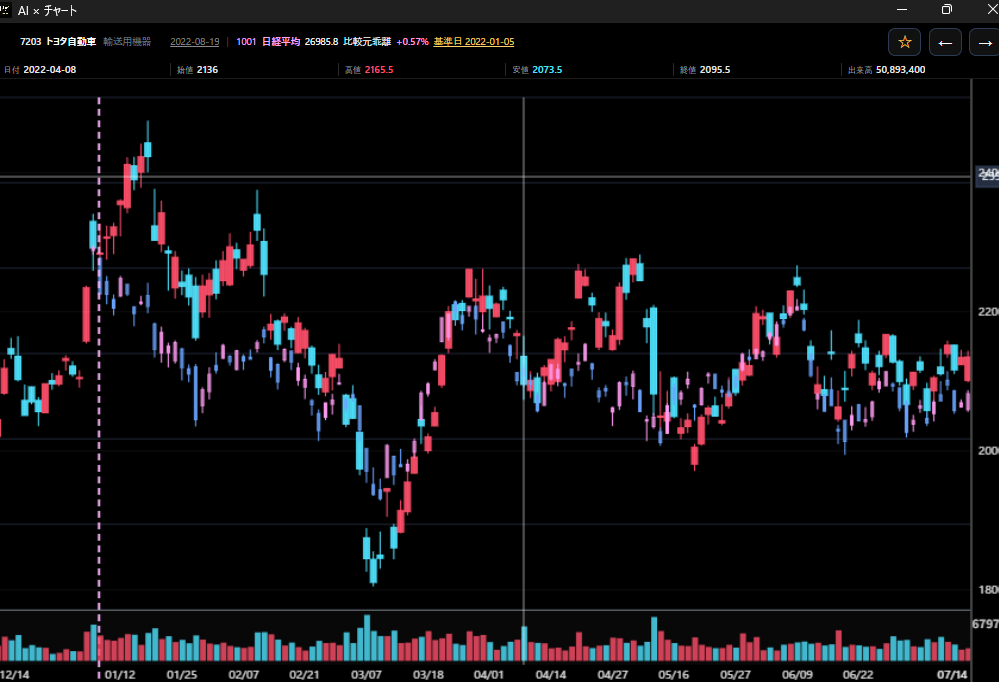
Task: Click the pink dashed baseline marker line
Action: (x=99, y=382)
